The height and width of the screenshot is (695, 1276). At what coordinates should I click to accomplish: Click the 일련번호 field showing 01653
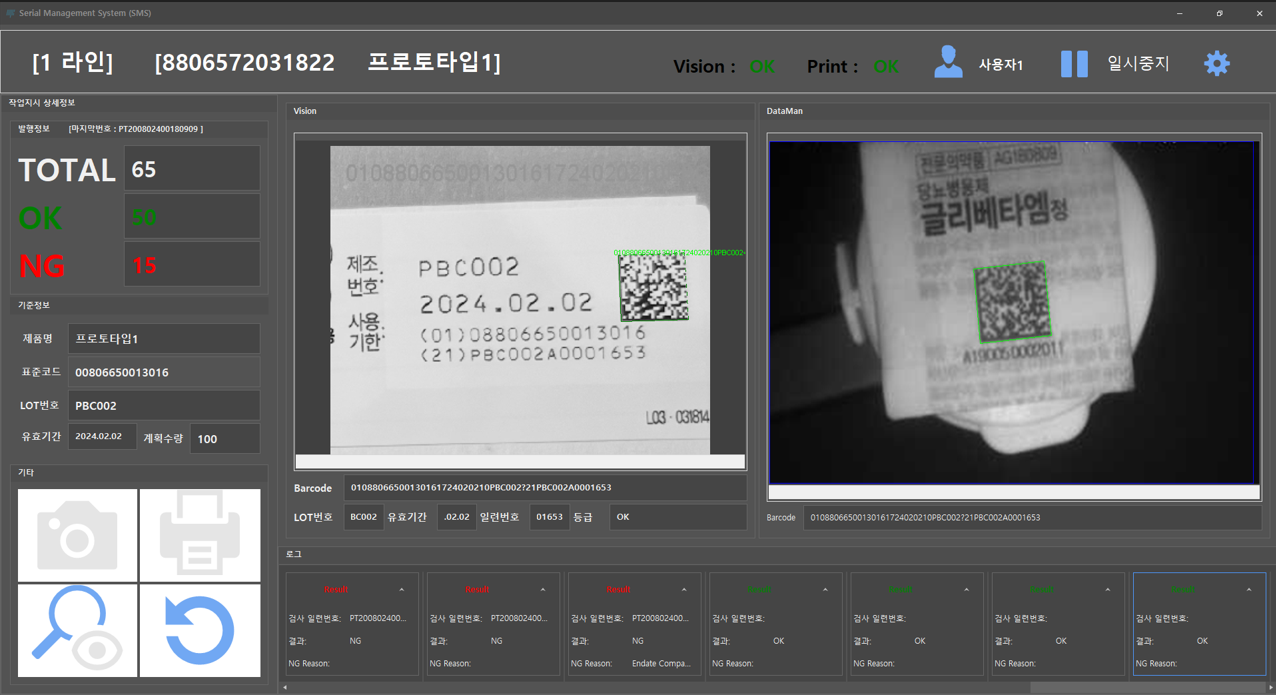coord(550,517)
